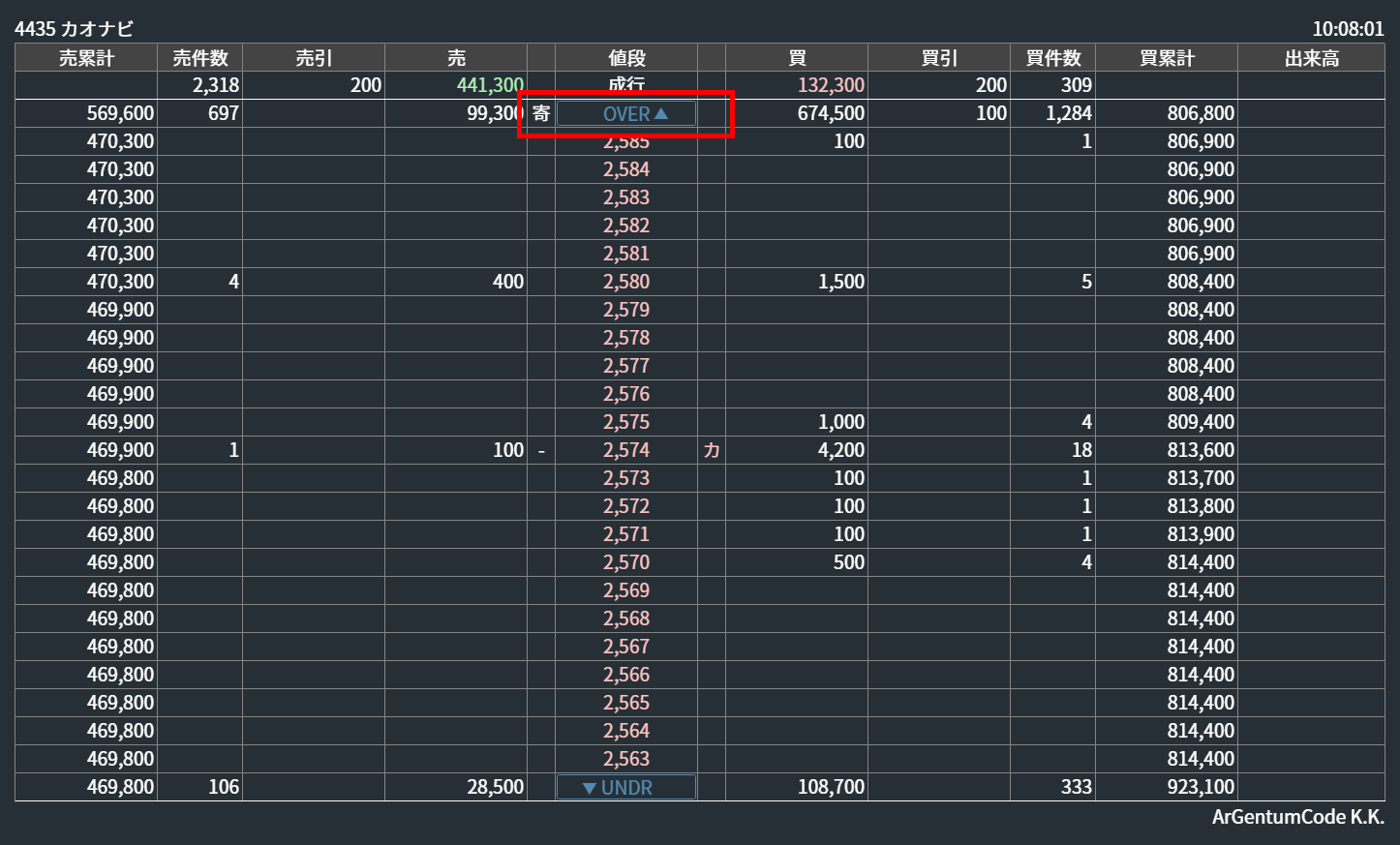Click the OVER▲ button
This screenshot has height=845, width=1400.
pos(626,113)
